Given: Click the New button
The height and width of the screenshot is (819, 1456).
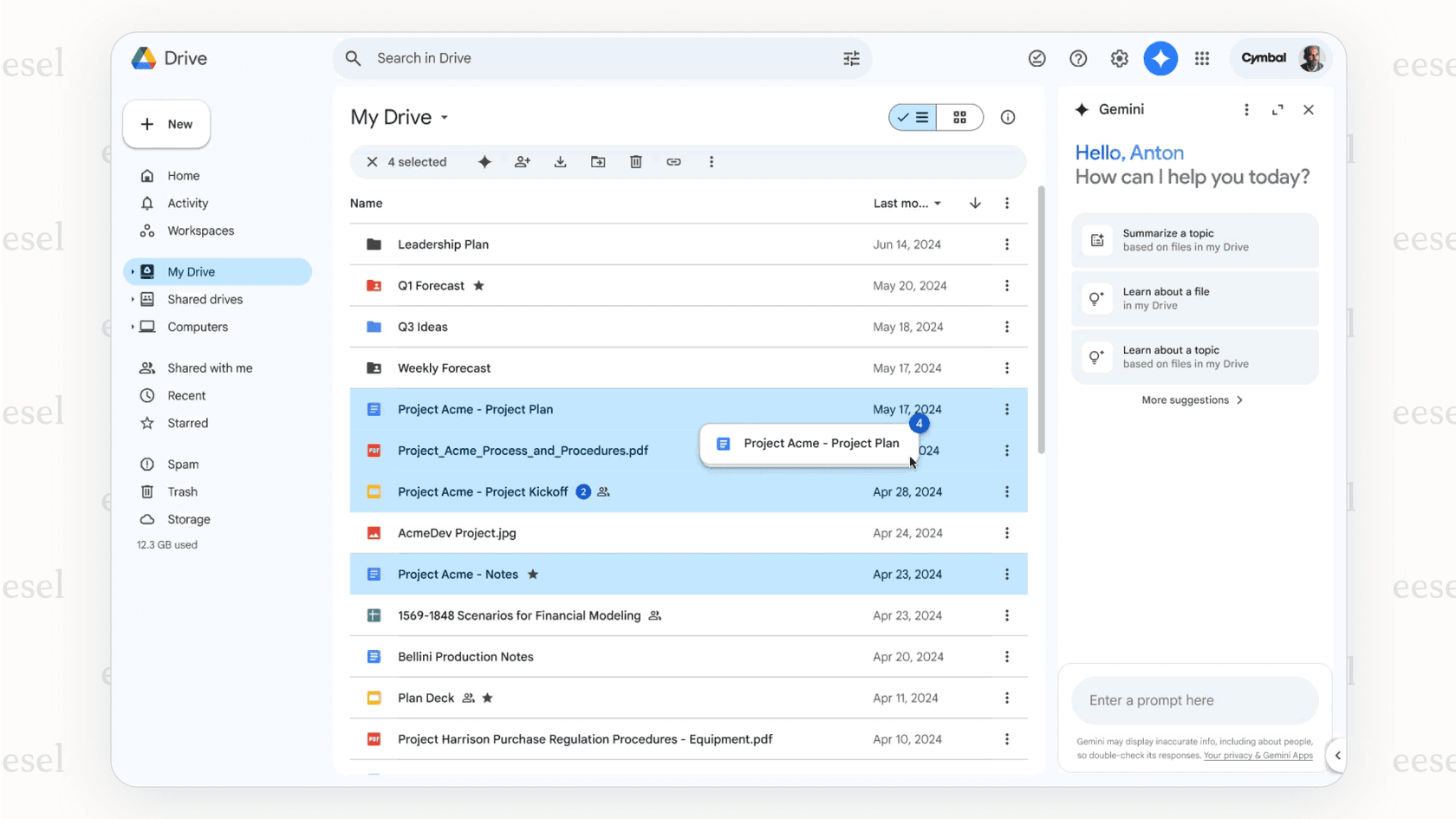Looking at the screenshot, I should (x=166, y=124).
